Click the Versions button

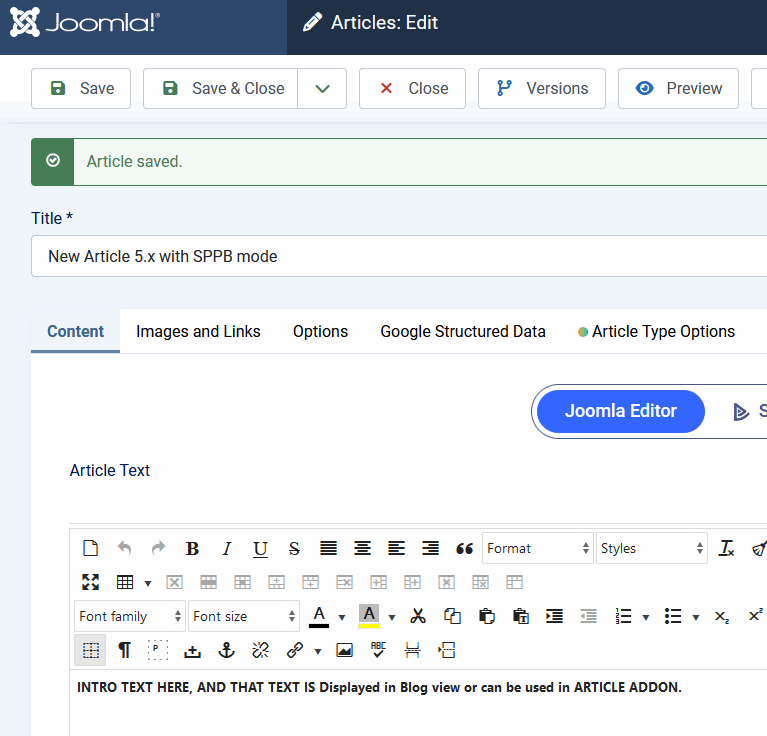click(541, 88)
